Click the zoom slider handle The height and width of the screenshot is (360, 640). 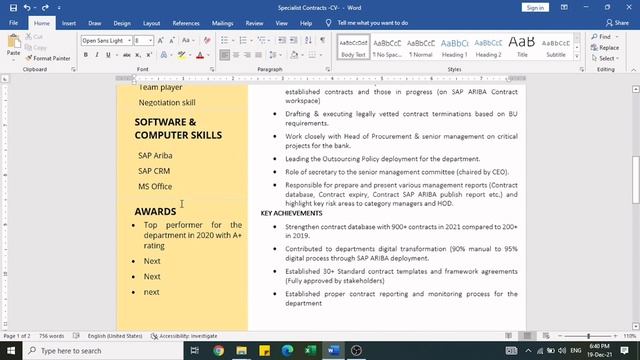(x=588, y=336)
